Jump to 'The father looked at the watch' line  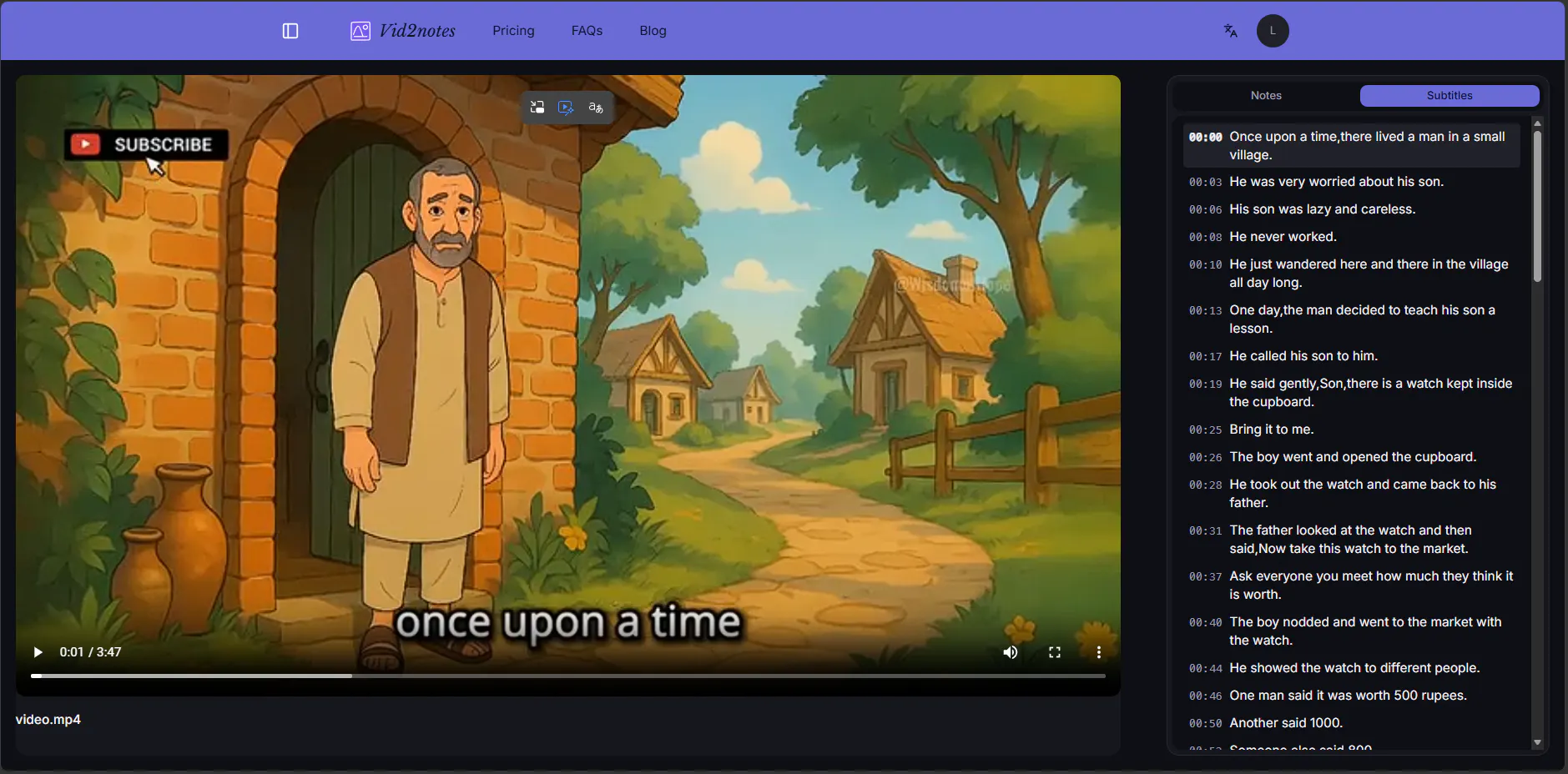pyautogui.click(x=1352, y=540)
